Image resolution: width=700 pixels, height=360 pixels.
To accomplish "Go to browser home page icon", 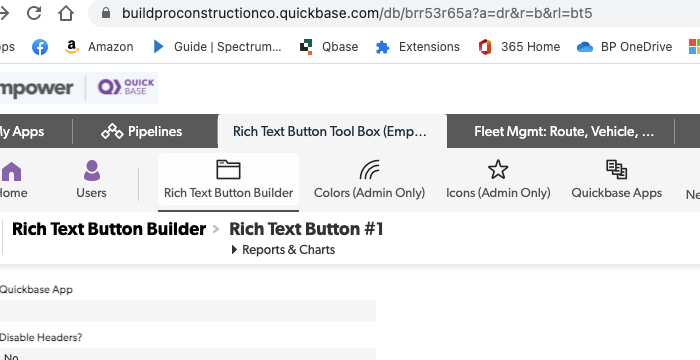I will (66, 13).
